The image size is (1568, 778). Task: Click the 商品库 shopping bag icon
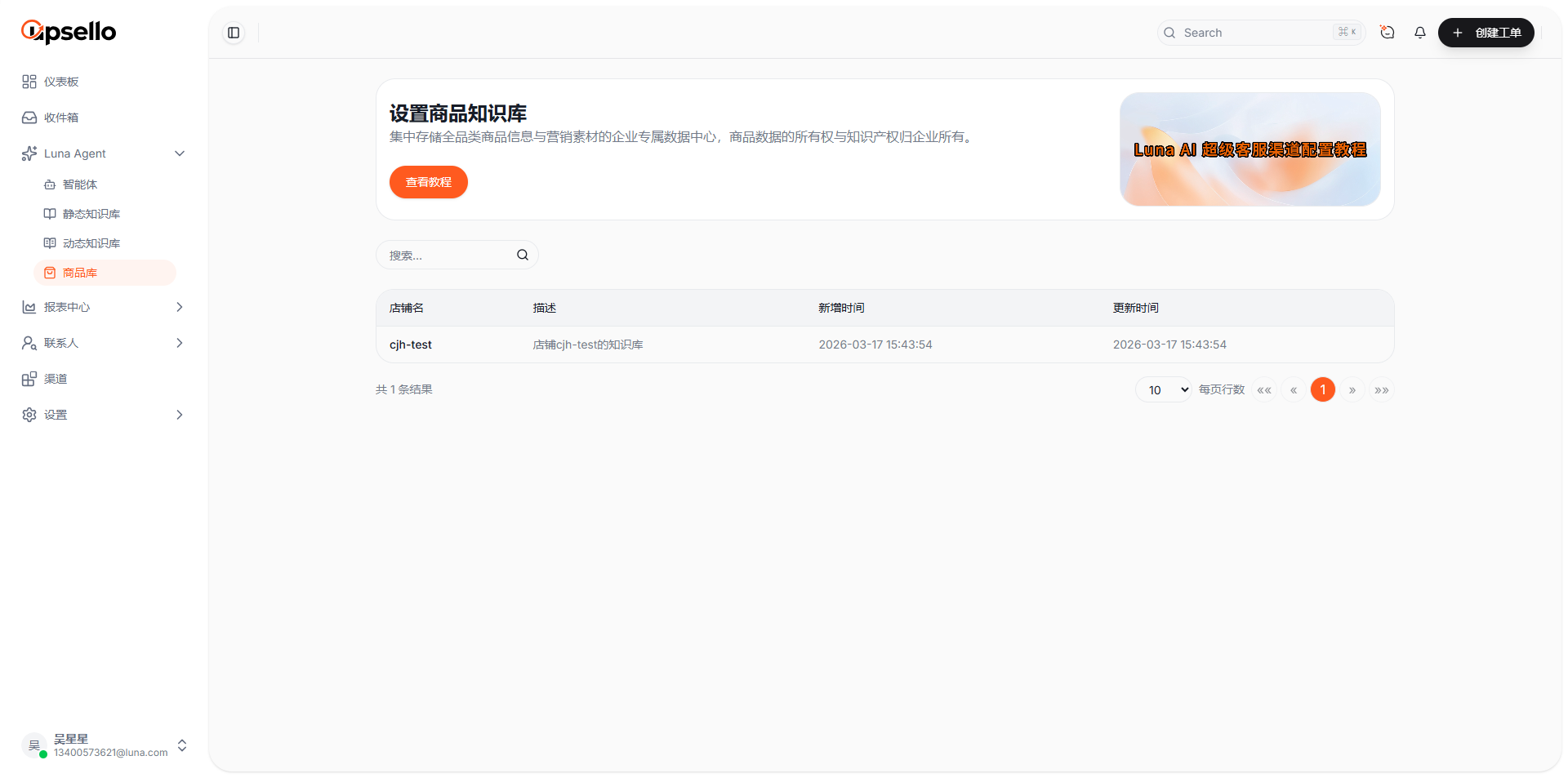50,273
